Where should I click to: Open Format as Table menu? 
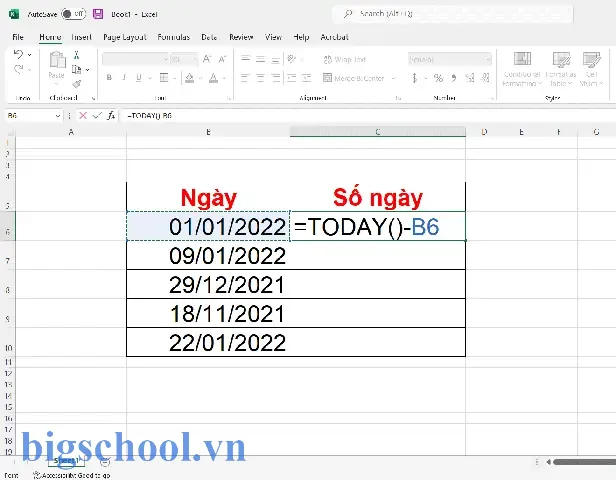coord(561,69)
